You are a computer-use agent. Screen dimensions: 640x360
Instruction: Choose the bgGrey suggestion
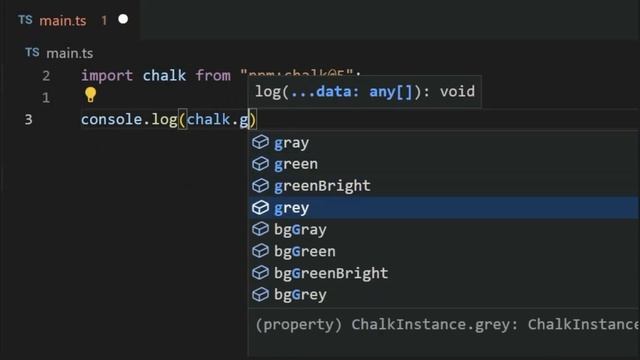pyautogui.click(x=443, y=294)
